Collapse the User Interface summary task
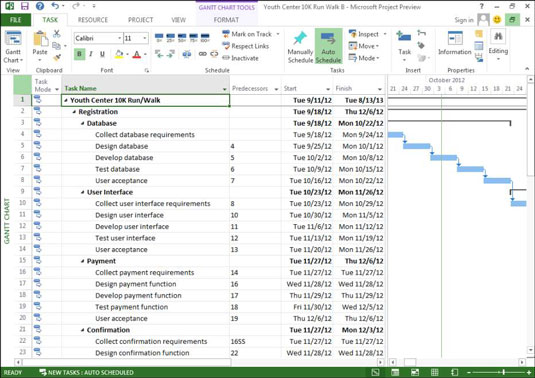The image size is (535, 378). [83, 192]
